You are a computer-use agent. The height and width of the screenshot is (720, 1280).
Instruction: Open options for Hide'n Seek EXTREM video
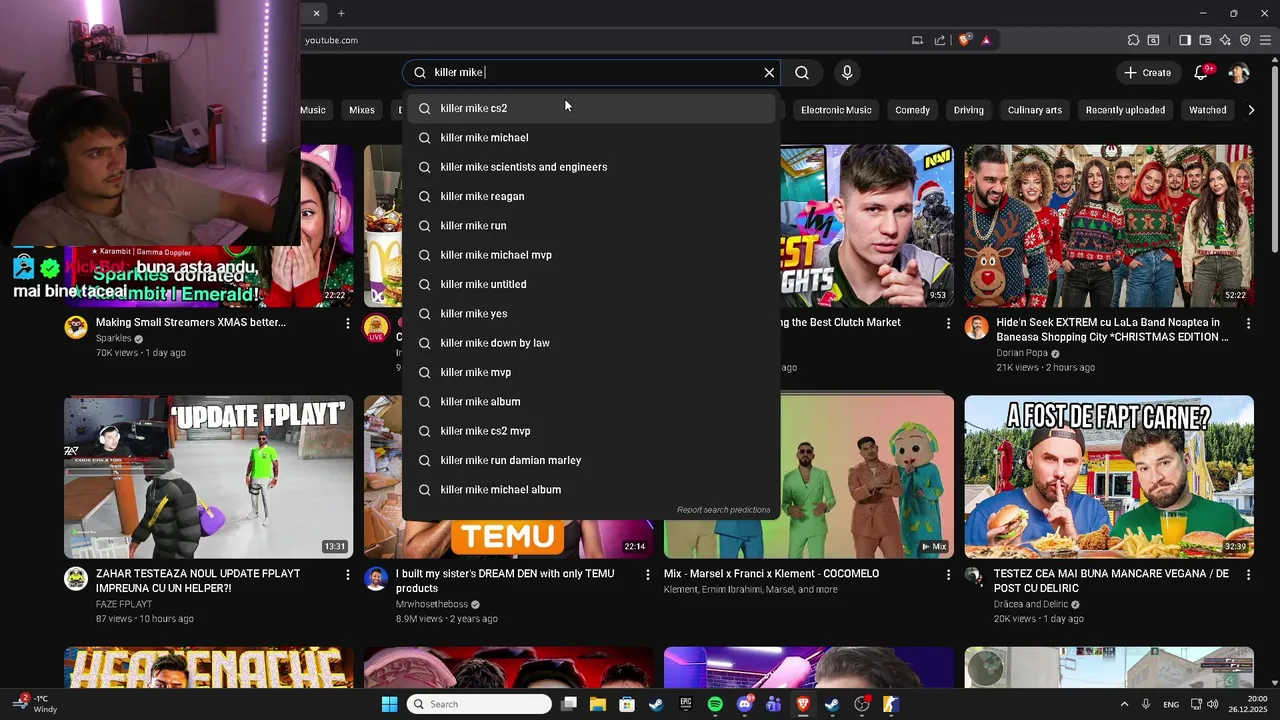tap(1248, 324)
